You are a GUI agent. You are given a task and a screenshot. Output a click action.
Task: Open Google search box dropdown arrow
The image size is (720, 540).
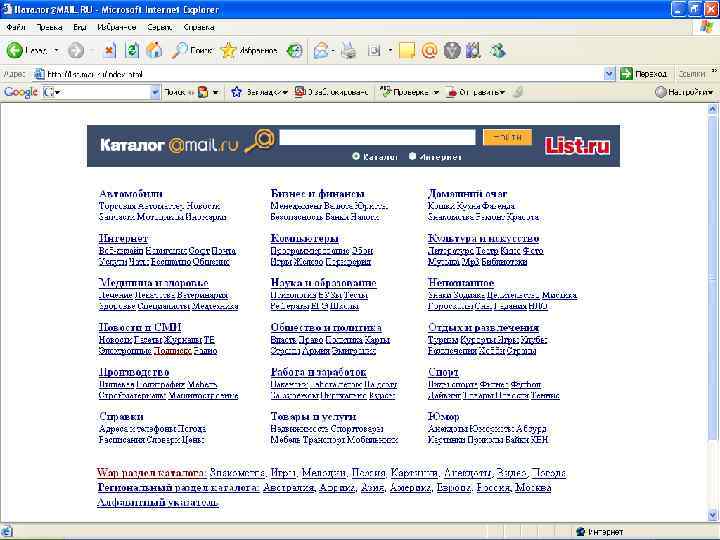point(155,92)
